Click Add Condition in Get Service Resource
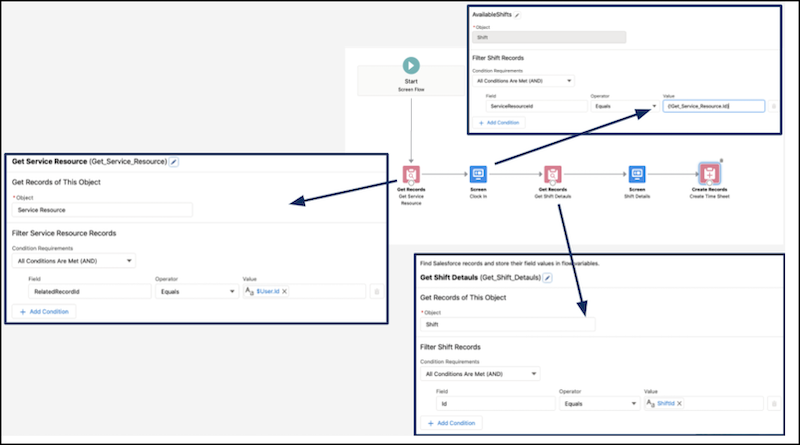Viewport: 800px width, 445px height. coord(46,311)
